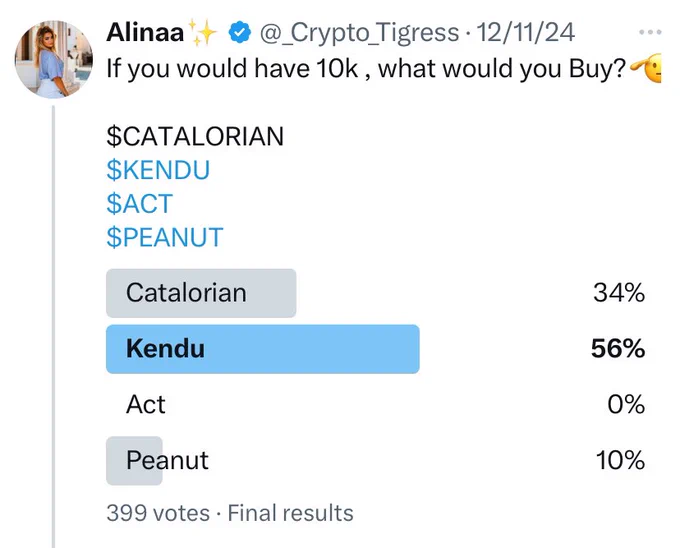The image size is (680, 548).
Task: Select the highlighted Kendu poll option
Action: pyautogui.click(x=263, y=349)
